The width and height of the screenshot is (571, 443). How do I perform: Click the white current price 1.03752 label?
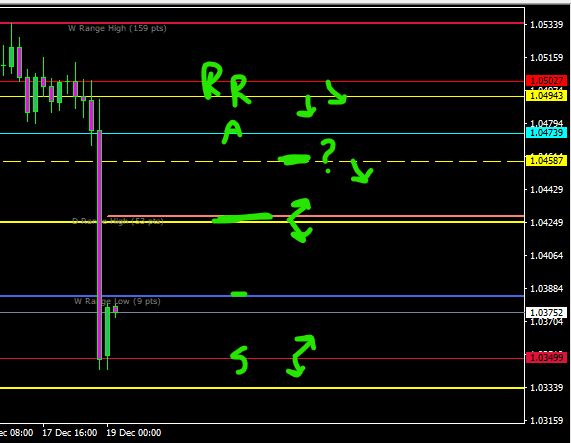tap(546, 313)
